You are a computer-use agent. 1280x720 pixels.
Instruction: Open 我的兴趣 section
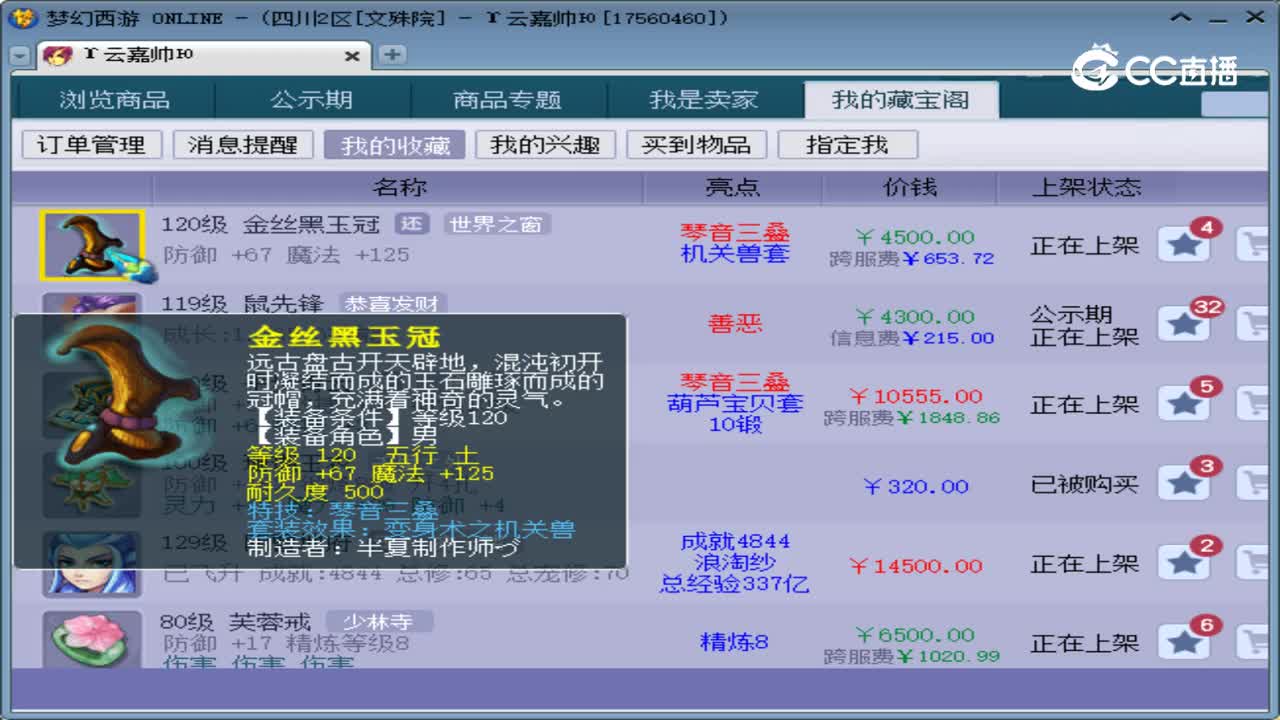(545, 145)
